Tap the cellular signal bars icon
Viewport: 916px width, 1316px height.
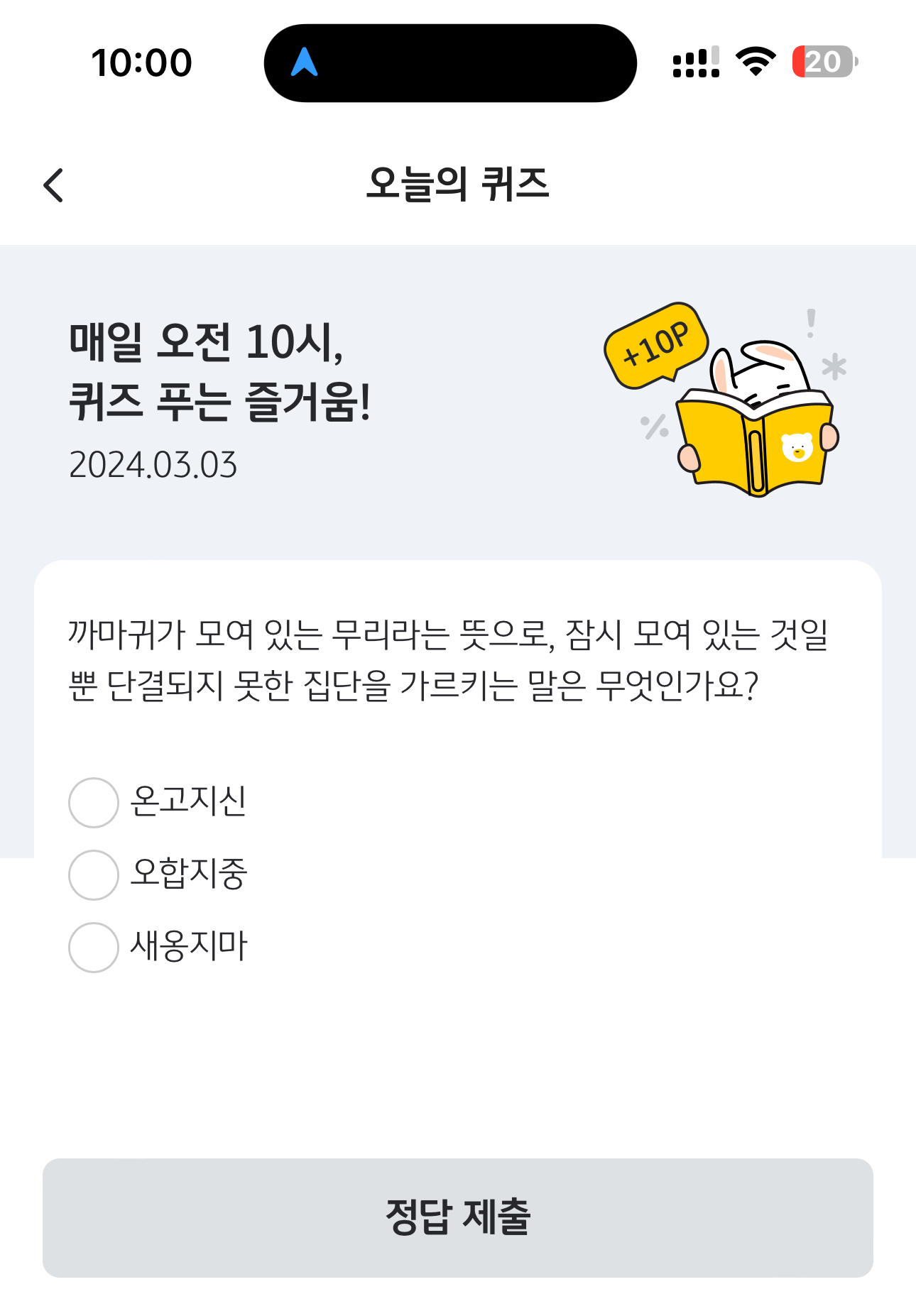point(696,62)
